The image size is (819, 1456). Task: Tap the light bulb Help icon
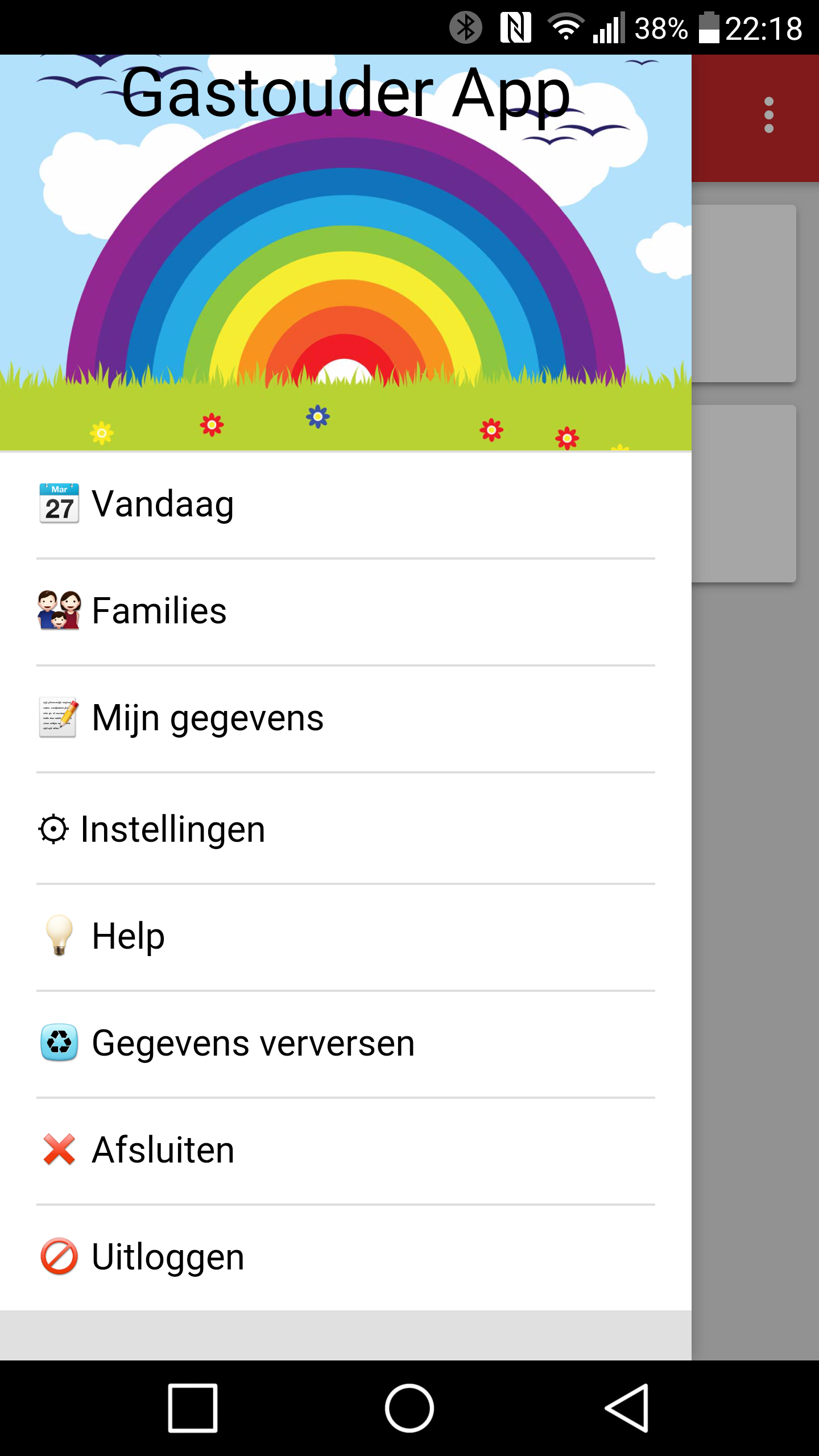pos(59,936)
